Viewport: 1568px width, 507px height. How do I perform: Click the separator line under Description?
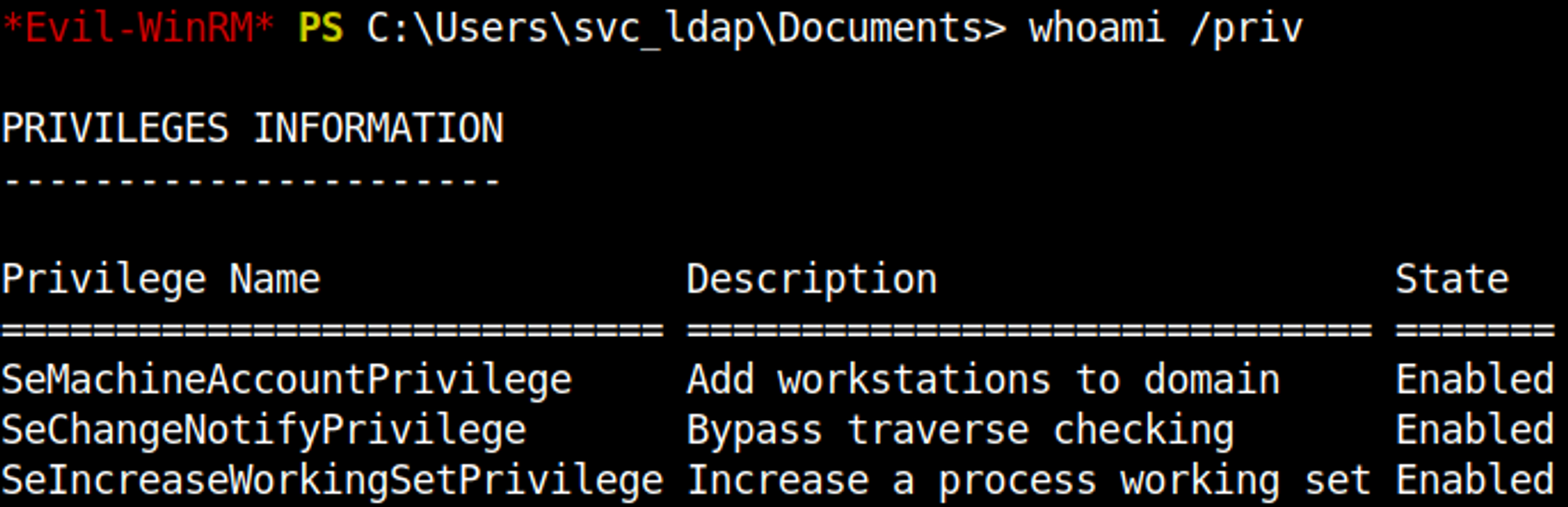pos(1029,330)
